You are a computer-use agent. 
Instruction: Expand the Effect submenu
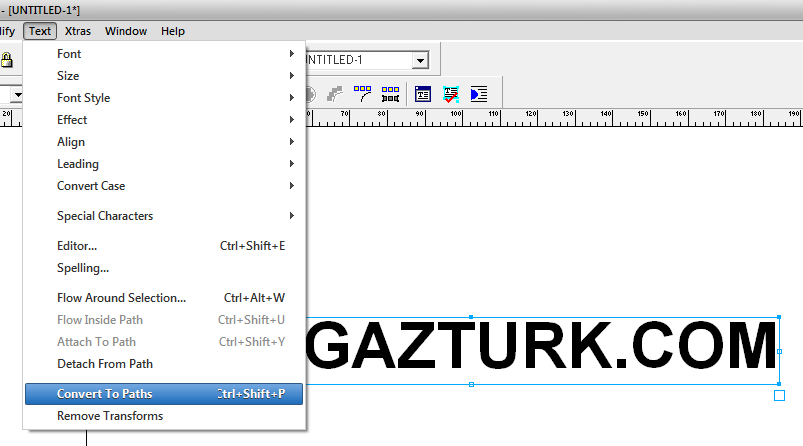tap(164, 120)
